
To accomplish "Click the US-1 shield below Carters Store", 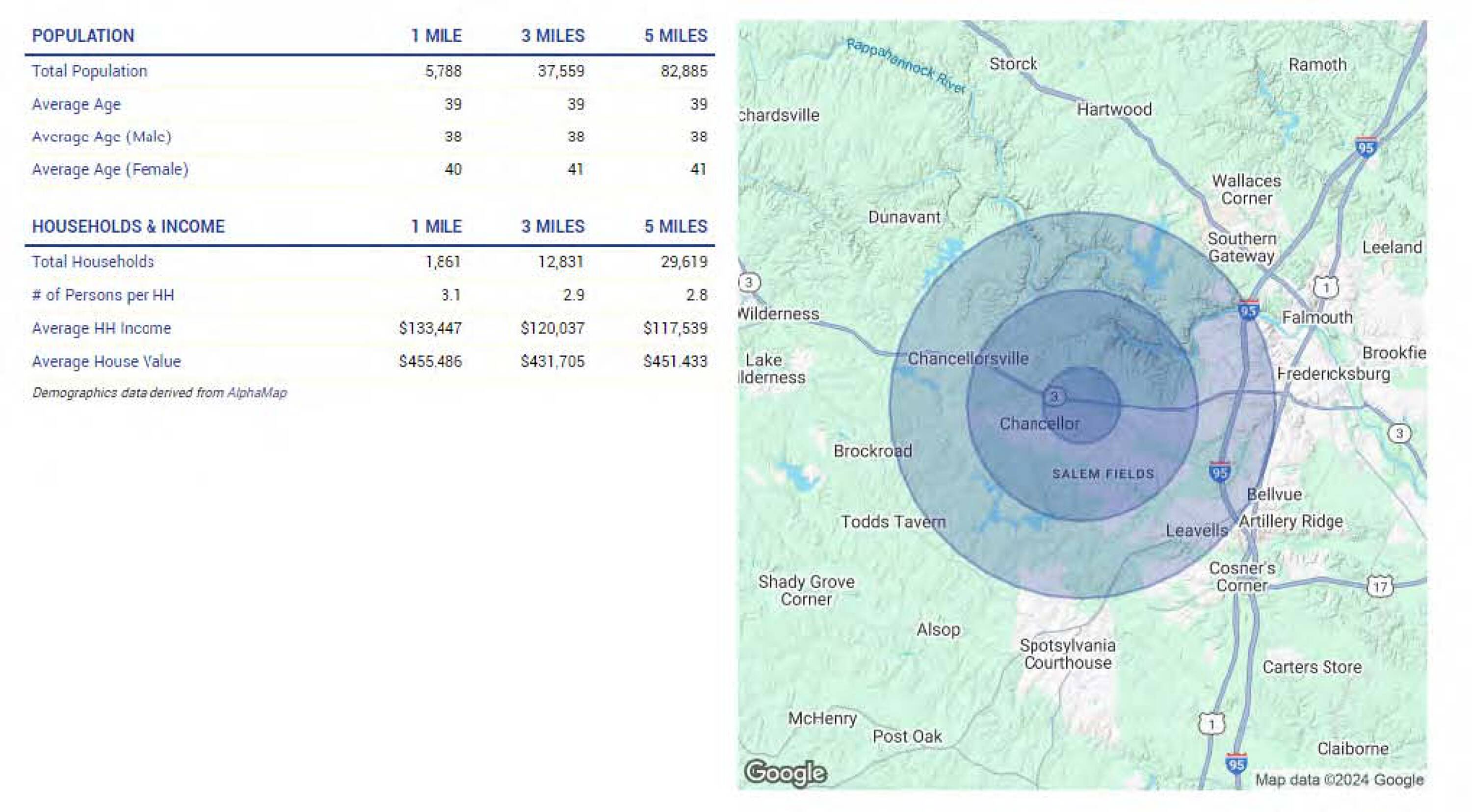I will coord(1211,725).
